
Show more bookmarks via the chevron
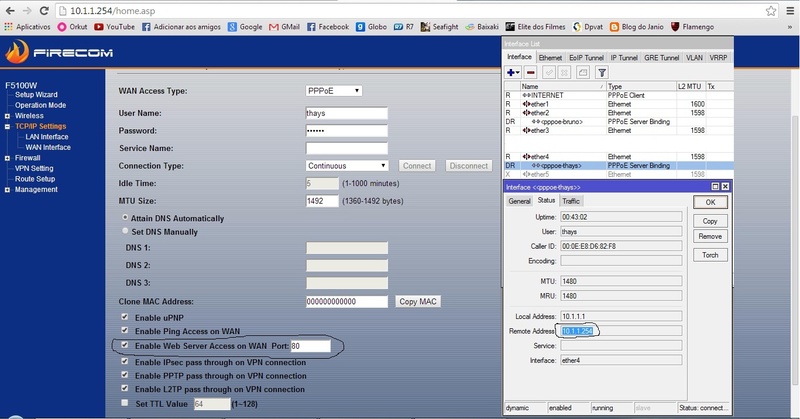coord(790,27)
